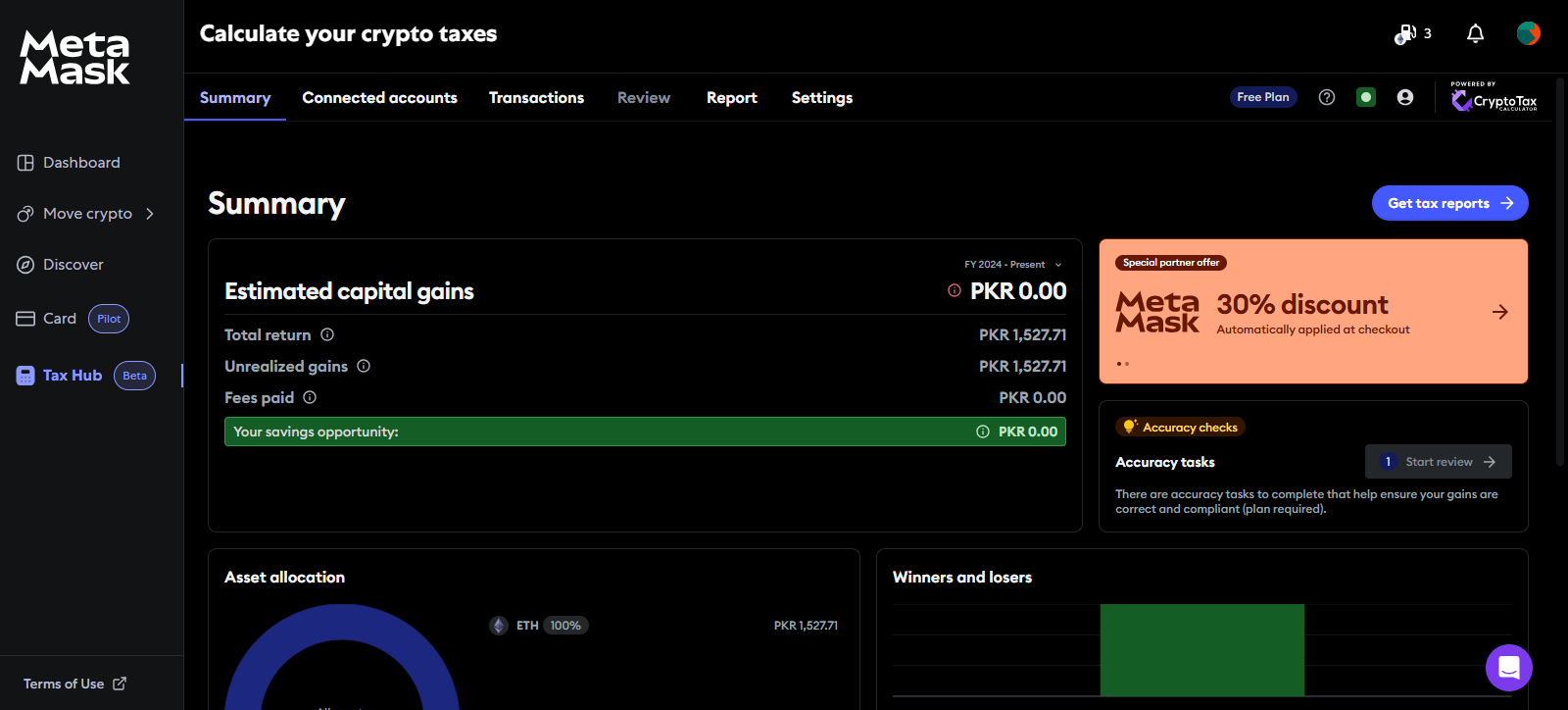Select Discover in the sidebar

[x=73, y=265]
